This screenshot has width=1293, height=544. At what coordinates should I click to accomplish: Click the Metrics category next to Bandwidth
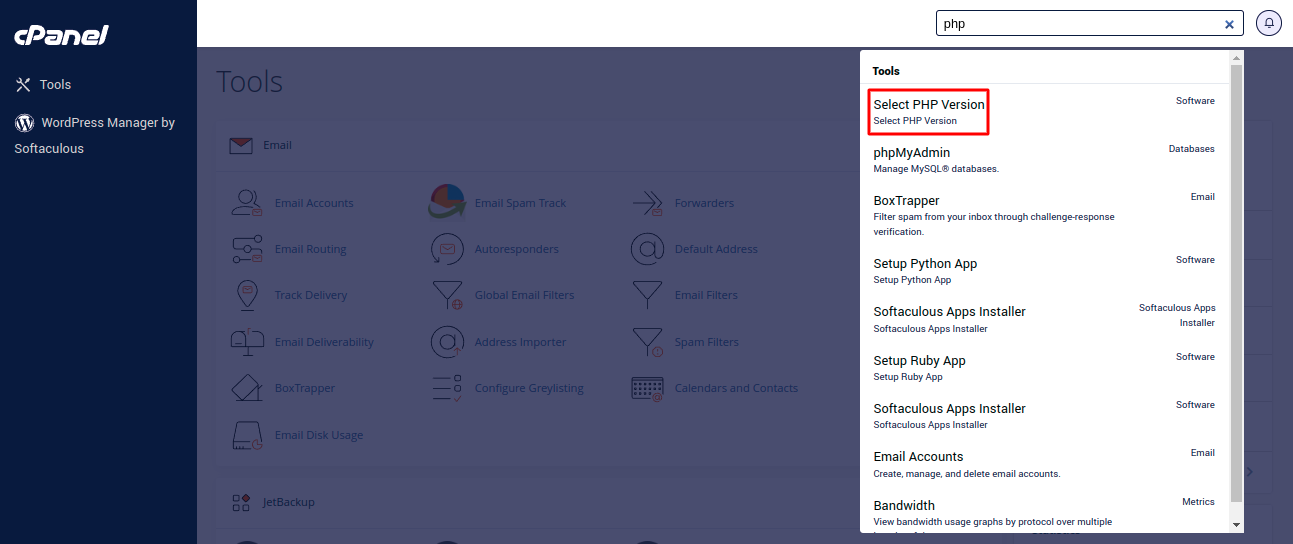pos(1198,502)
